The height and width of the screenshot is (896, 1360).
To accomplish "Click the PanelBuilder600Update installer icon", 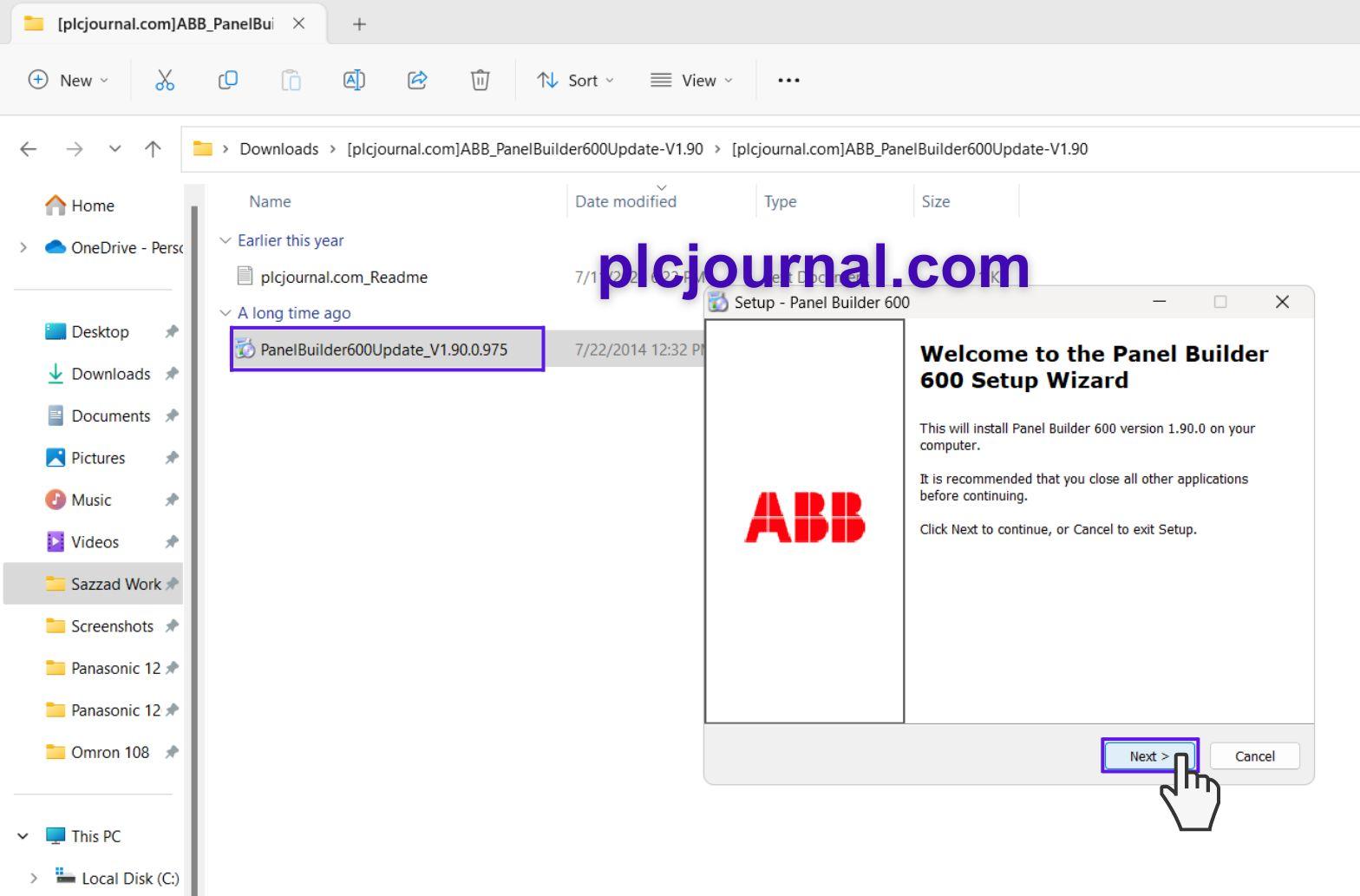I will tap(245, 349).
